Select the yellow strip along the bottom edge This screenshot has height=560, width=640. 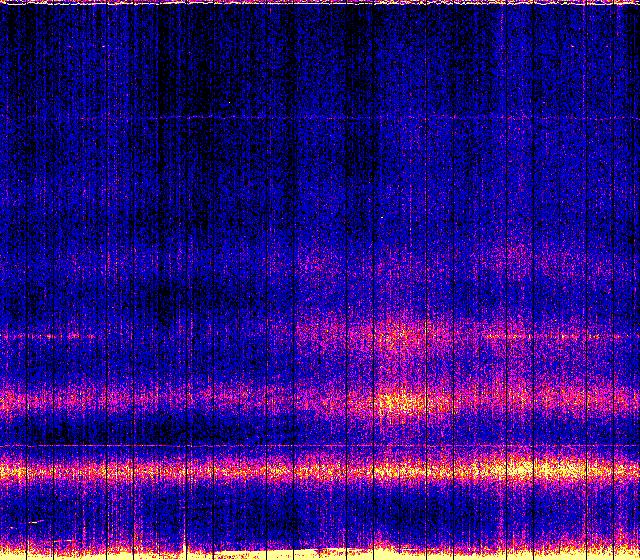point(320,553)
